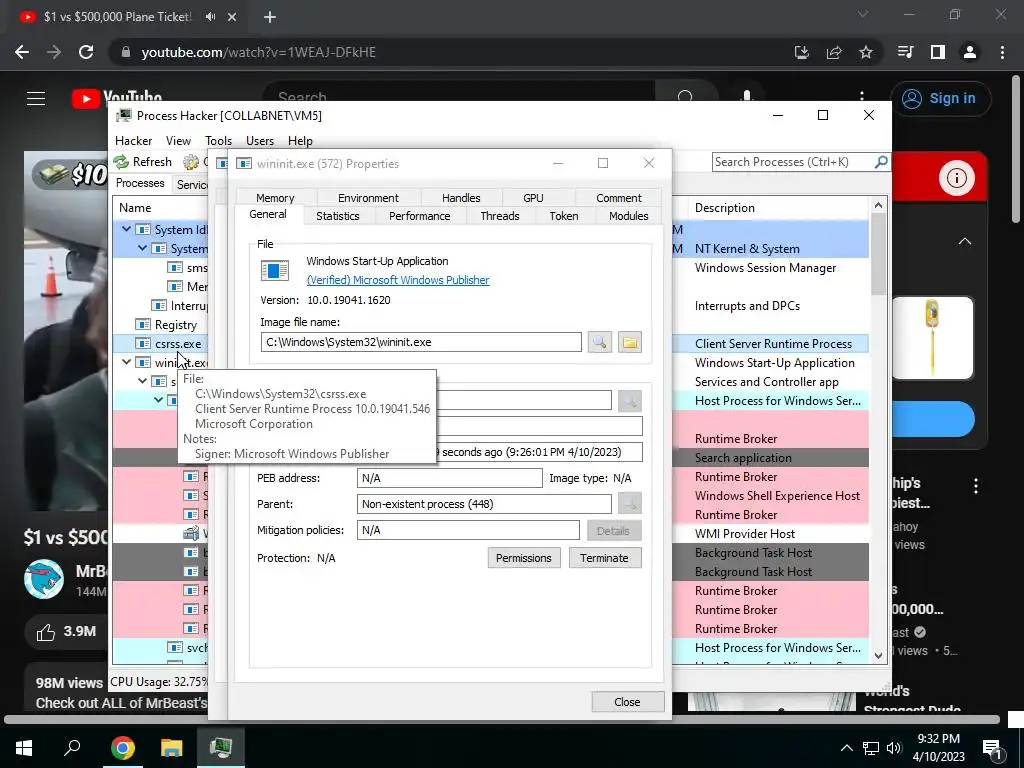The width and height of the screenshot is (1024, 768).
Task: Switch to the Environment tab
Action: (368, 198)
